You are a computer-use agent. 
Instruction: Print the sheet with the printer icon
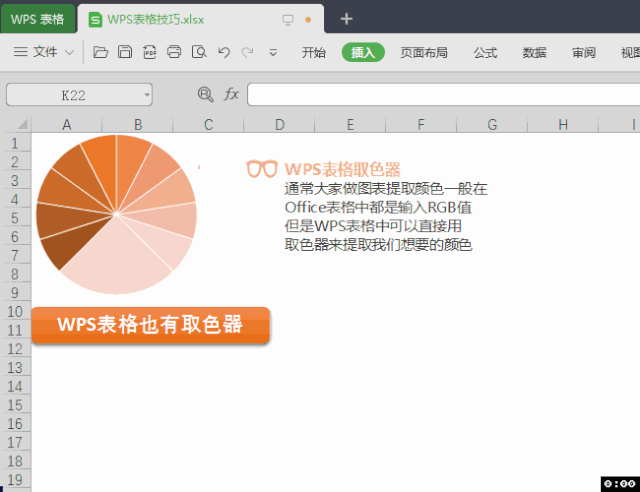pos(174,52)
